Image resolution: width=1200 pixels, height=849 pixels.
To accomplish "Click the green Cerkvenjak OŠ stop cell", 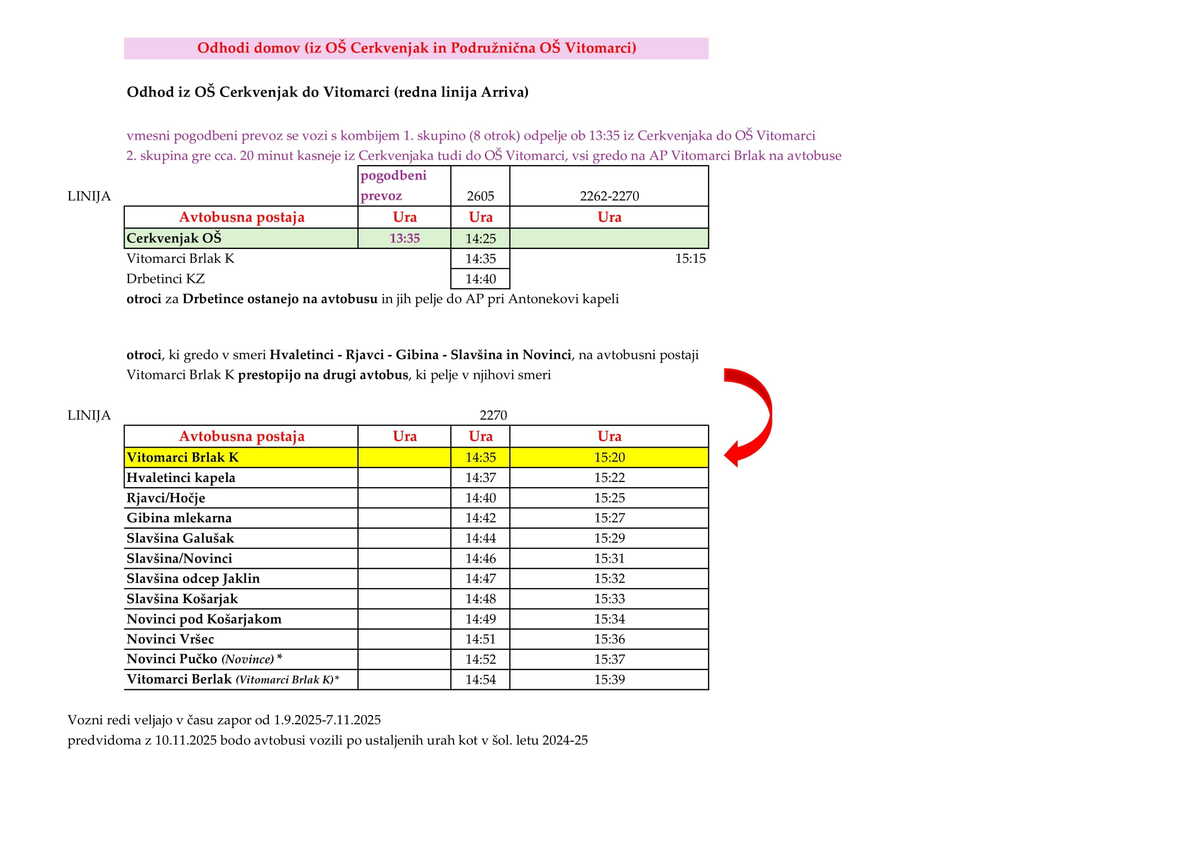I will pyautogui.click(x=240, y=239).
